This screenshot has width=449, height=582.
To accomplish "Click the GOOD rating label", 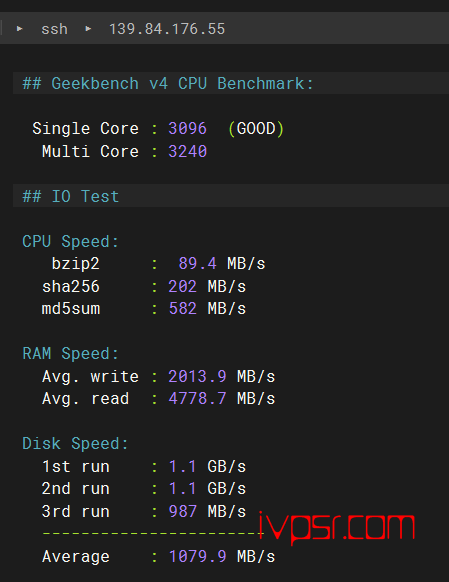I will tap(256, 129).
